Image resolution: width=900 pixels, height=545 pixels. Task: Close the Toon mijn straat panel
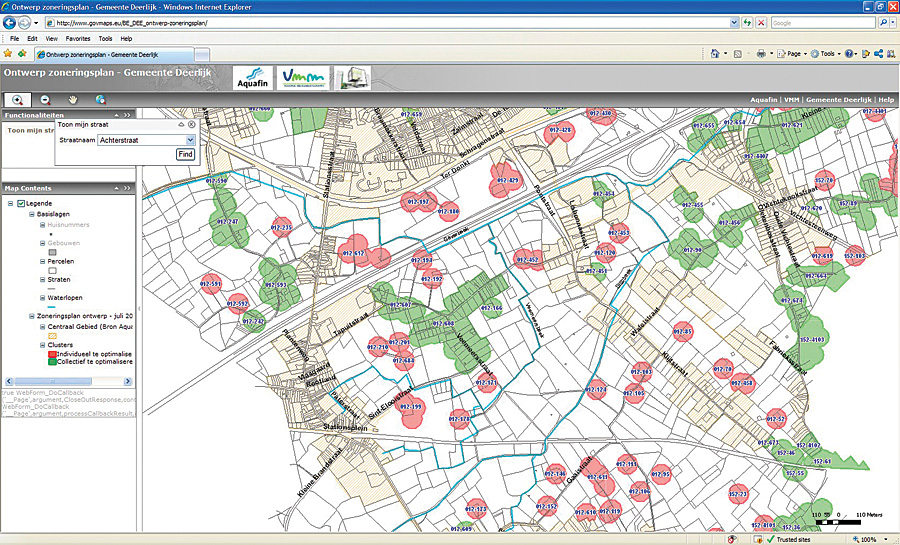point(191,125)
